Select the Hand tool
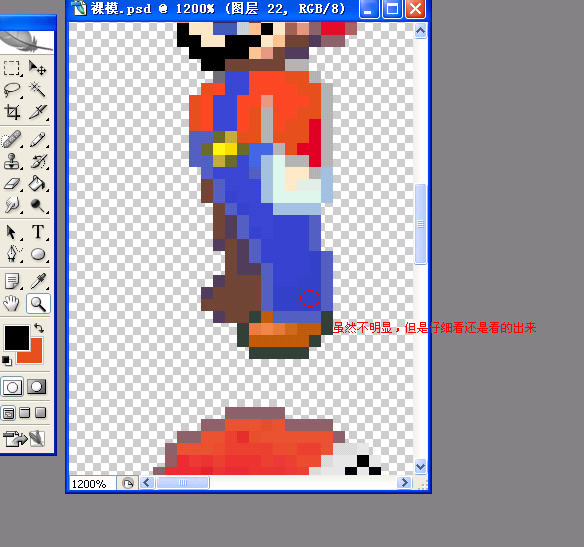This screenshot has height=547, width=584. [12, 304]
